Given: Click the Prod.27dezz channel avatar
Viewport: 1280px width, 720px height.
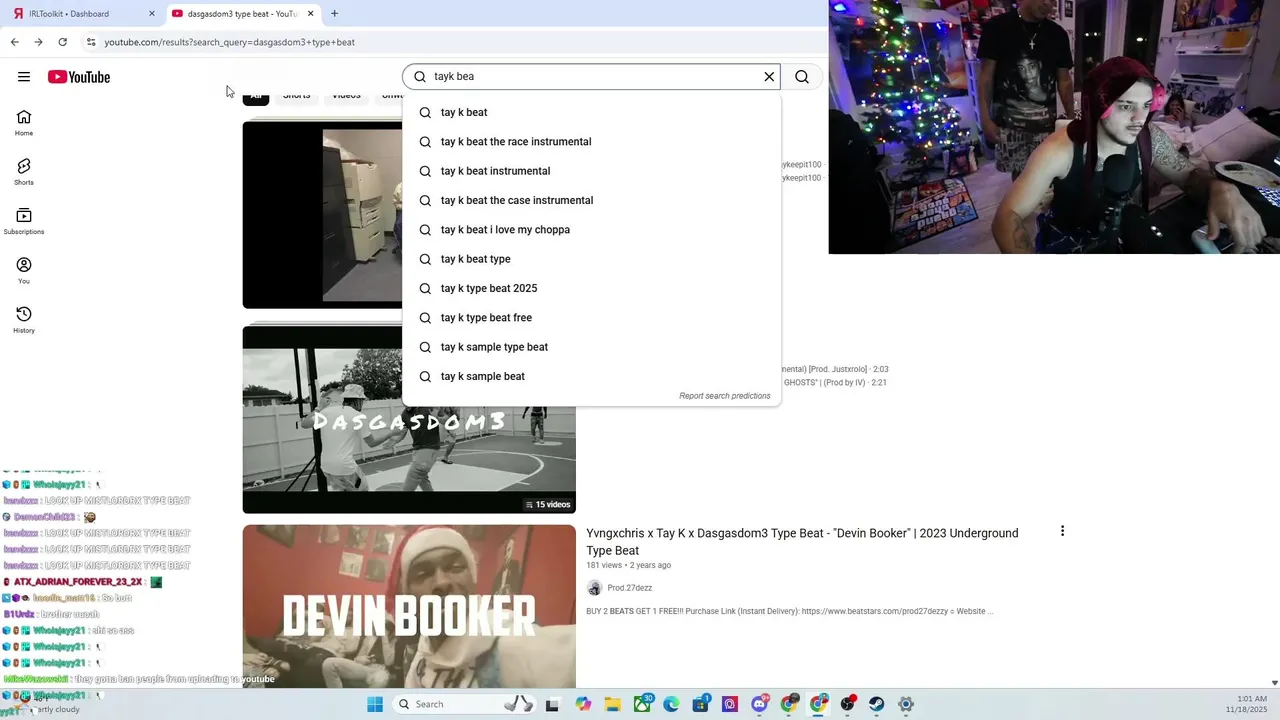Looking at the screenshot, I should 594,588.
